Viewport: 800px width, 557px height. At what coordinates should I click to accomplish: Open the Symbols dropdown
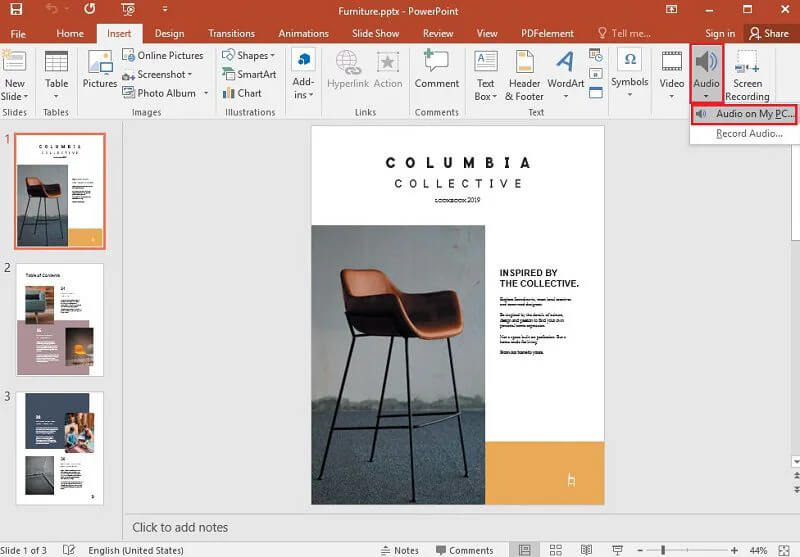[630, 74]
